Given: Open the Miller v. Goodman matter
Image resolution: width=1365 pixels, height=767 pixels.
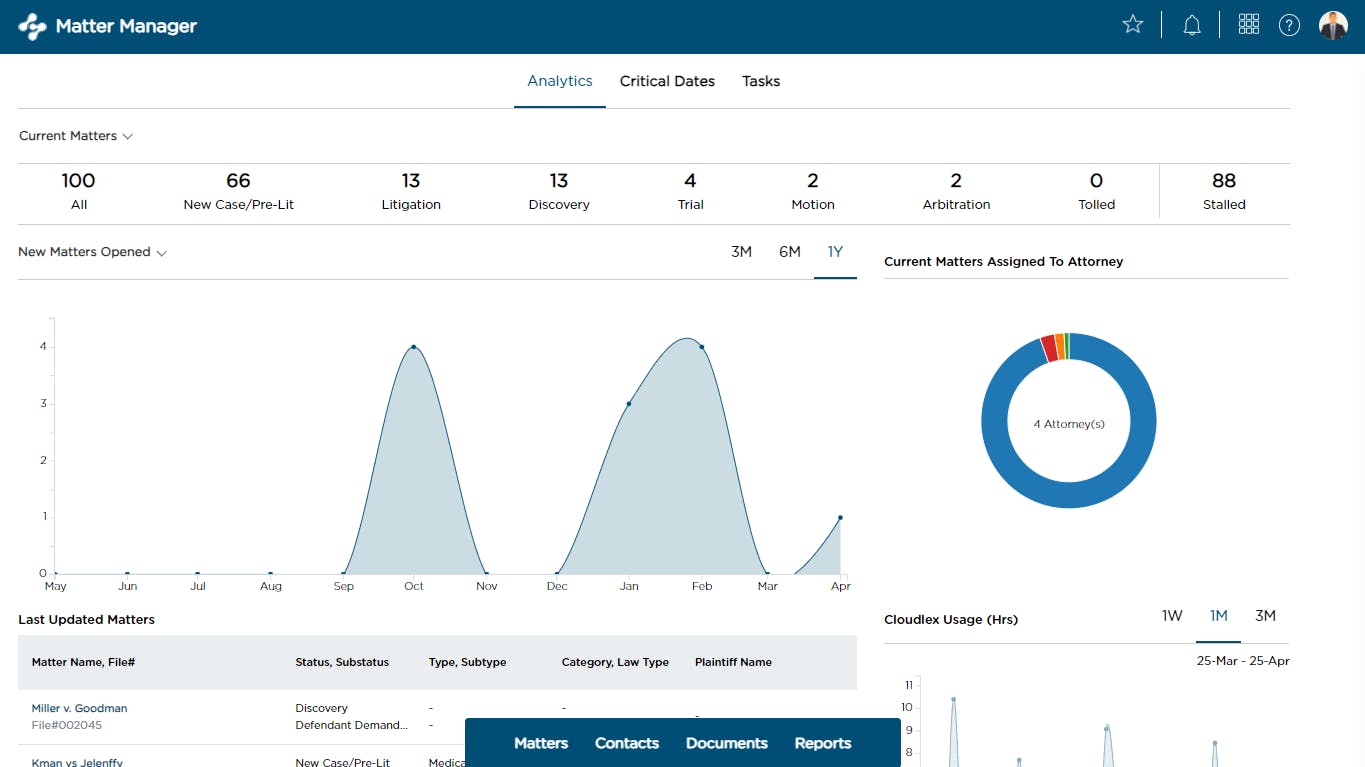Looking at the screenshot, I should [79, 708].
